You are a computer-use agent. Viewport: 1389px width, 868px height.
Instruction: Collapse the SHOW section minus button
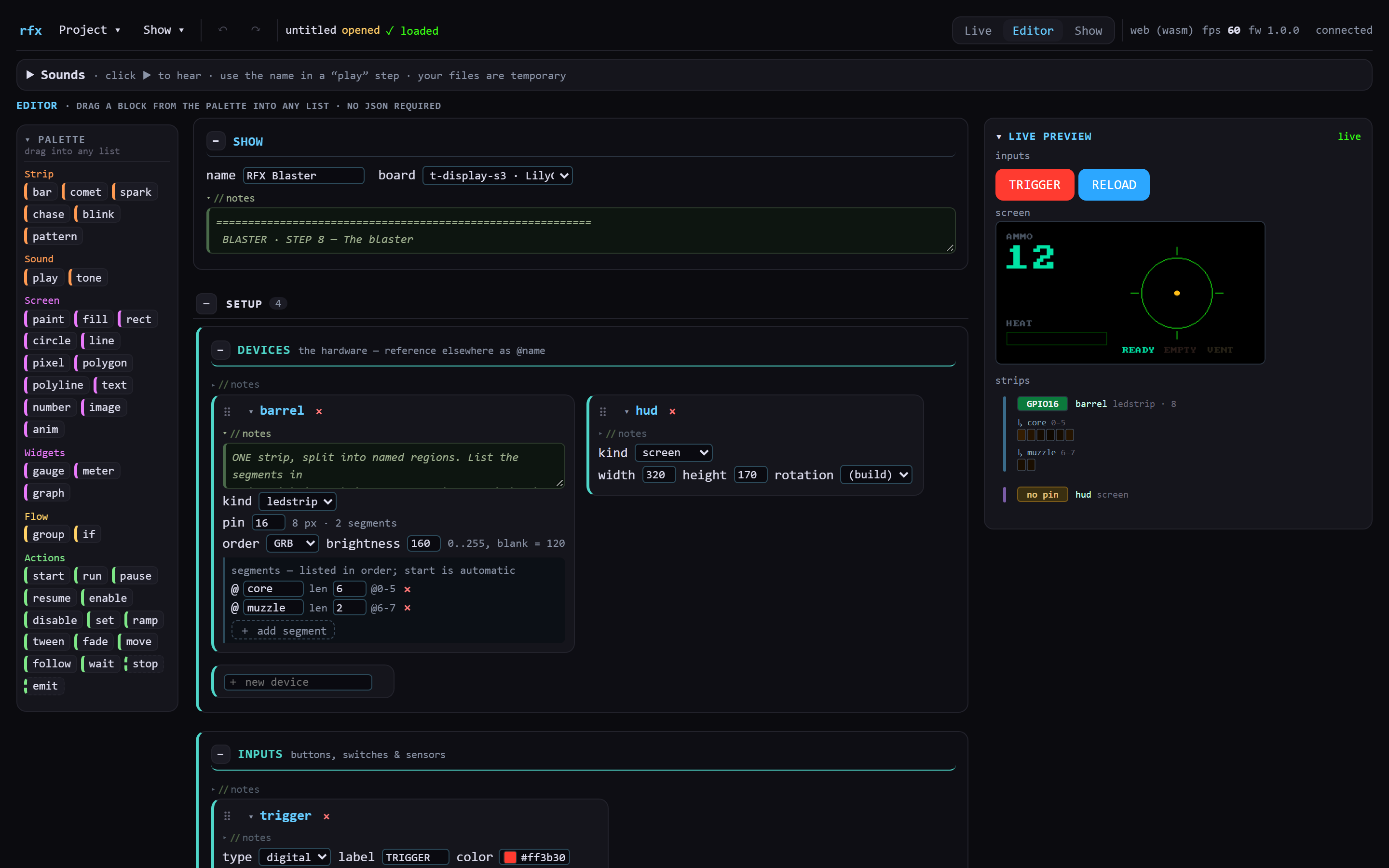coord(216,141)
